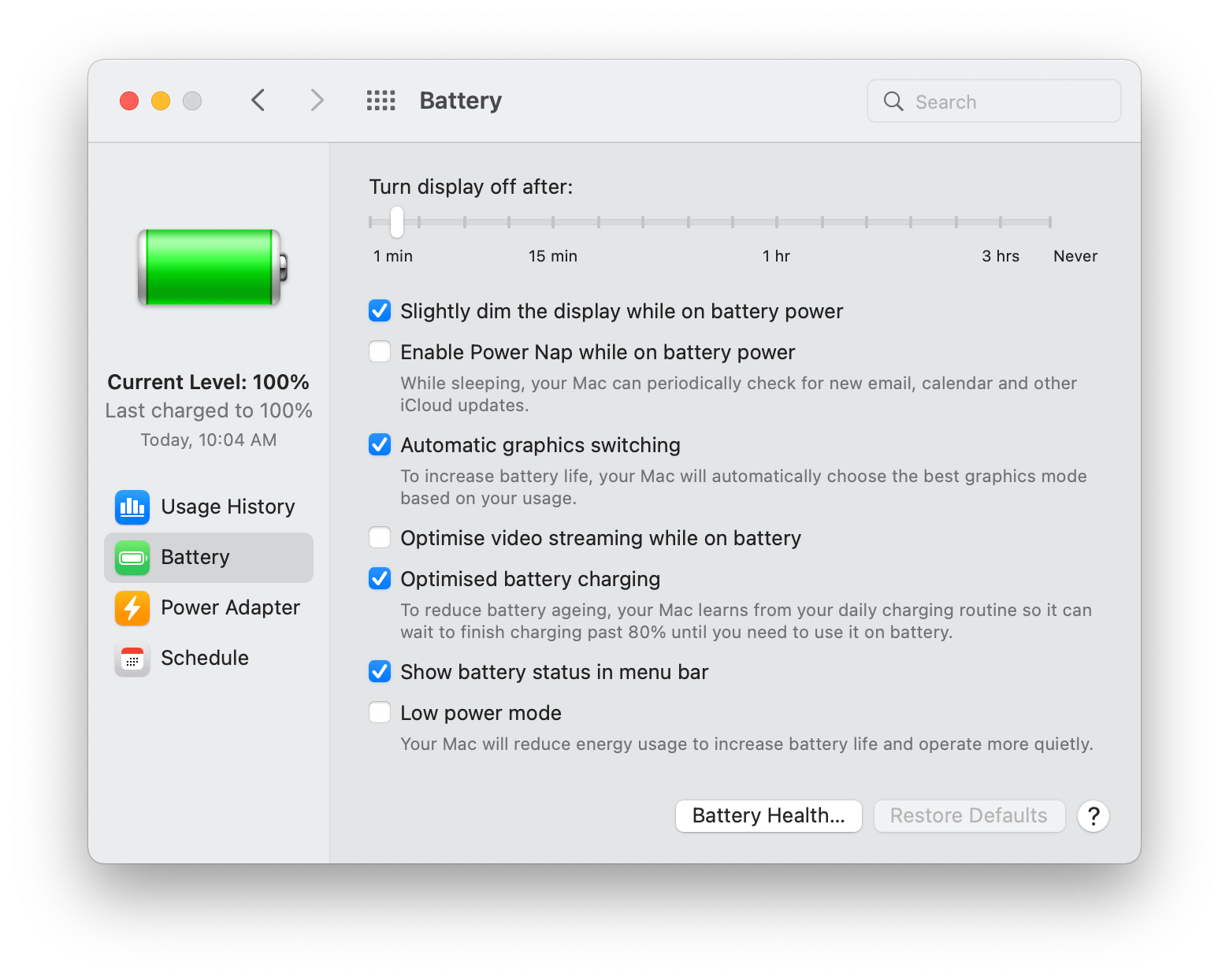Click the back navigation arrow
1229x980 pixels.
(258, 100)
